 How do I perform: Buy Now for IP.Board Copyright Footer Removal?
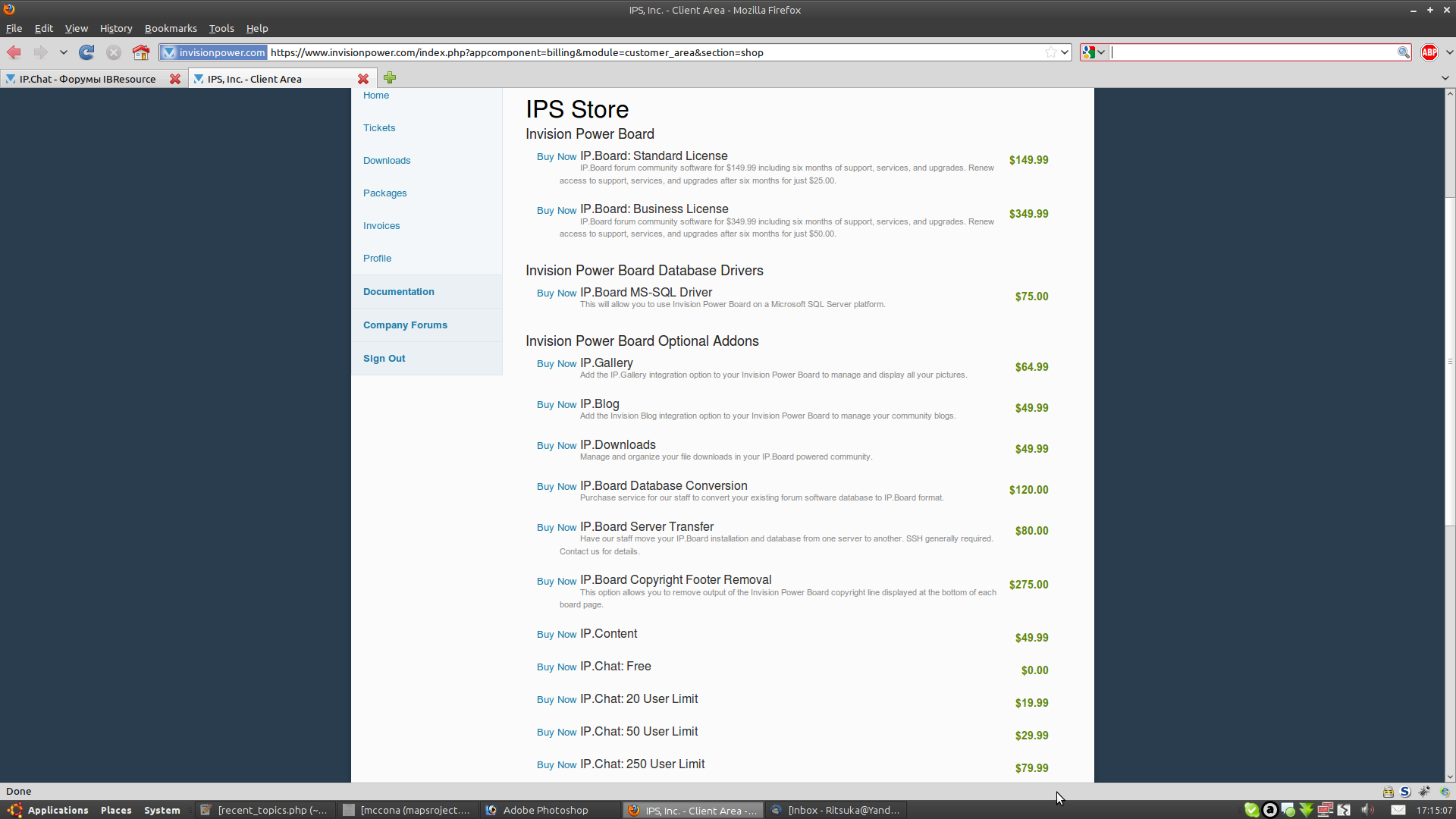point(557,582)
